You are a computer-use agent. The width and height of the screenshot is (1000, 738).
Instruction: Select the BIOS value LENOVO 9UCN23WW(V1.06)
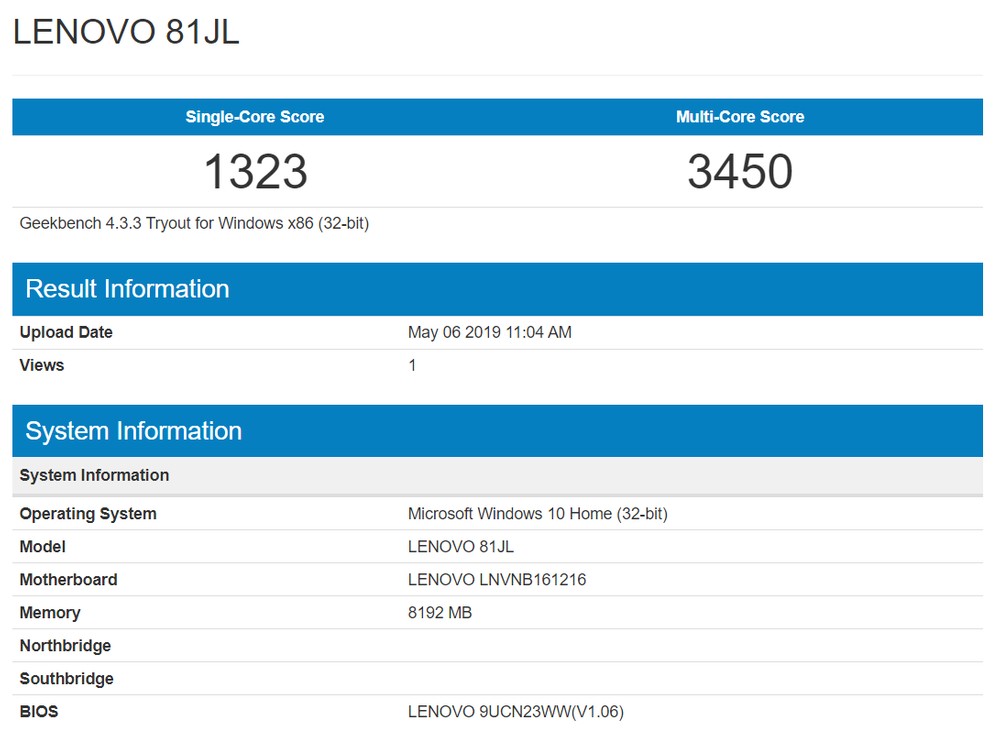click(x=515, y=712)
